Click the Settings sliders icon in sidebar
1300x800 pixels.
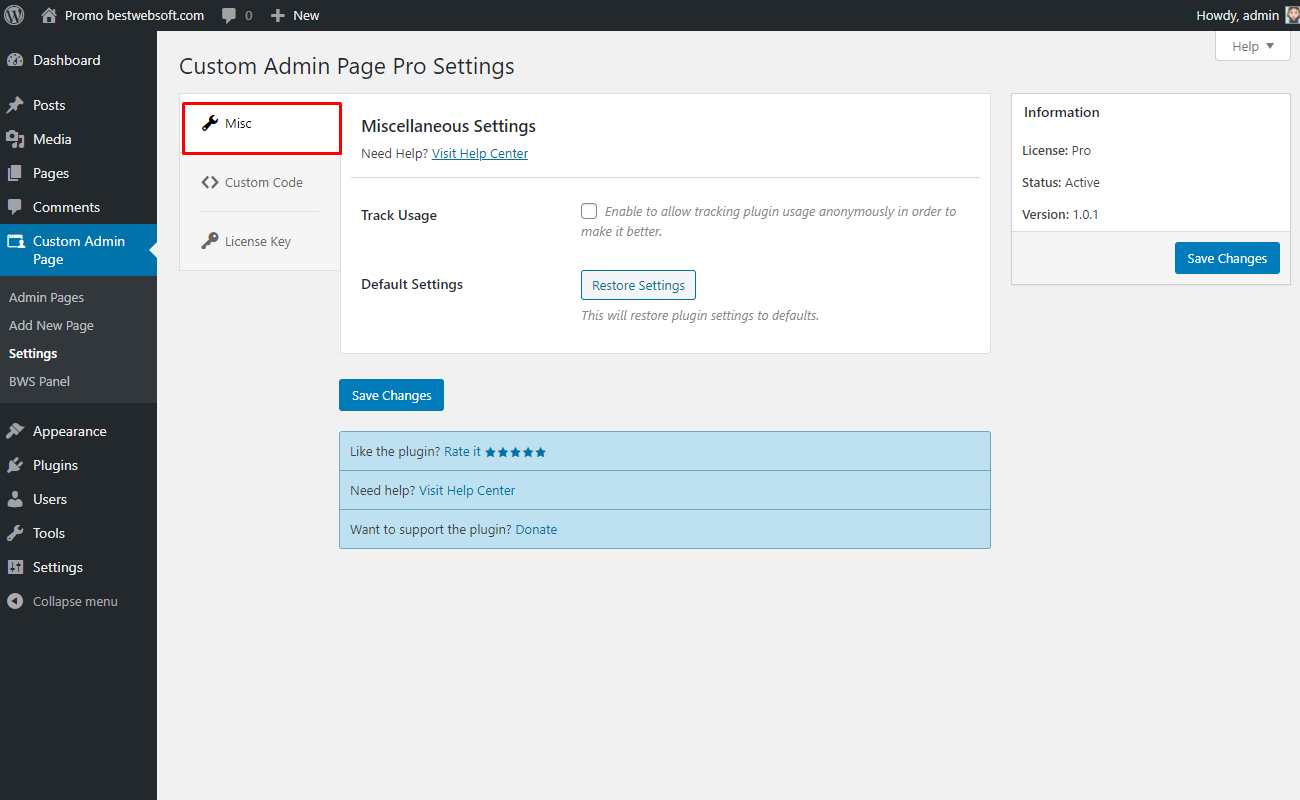click(x=15, y=567)
